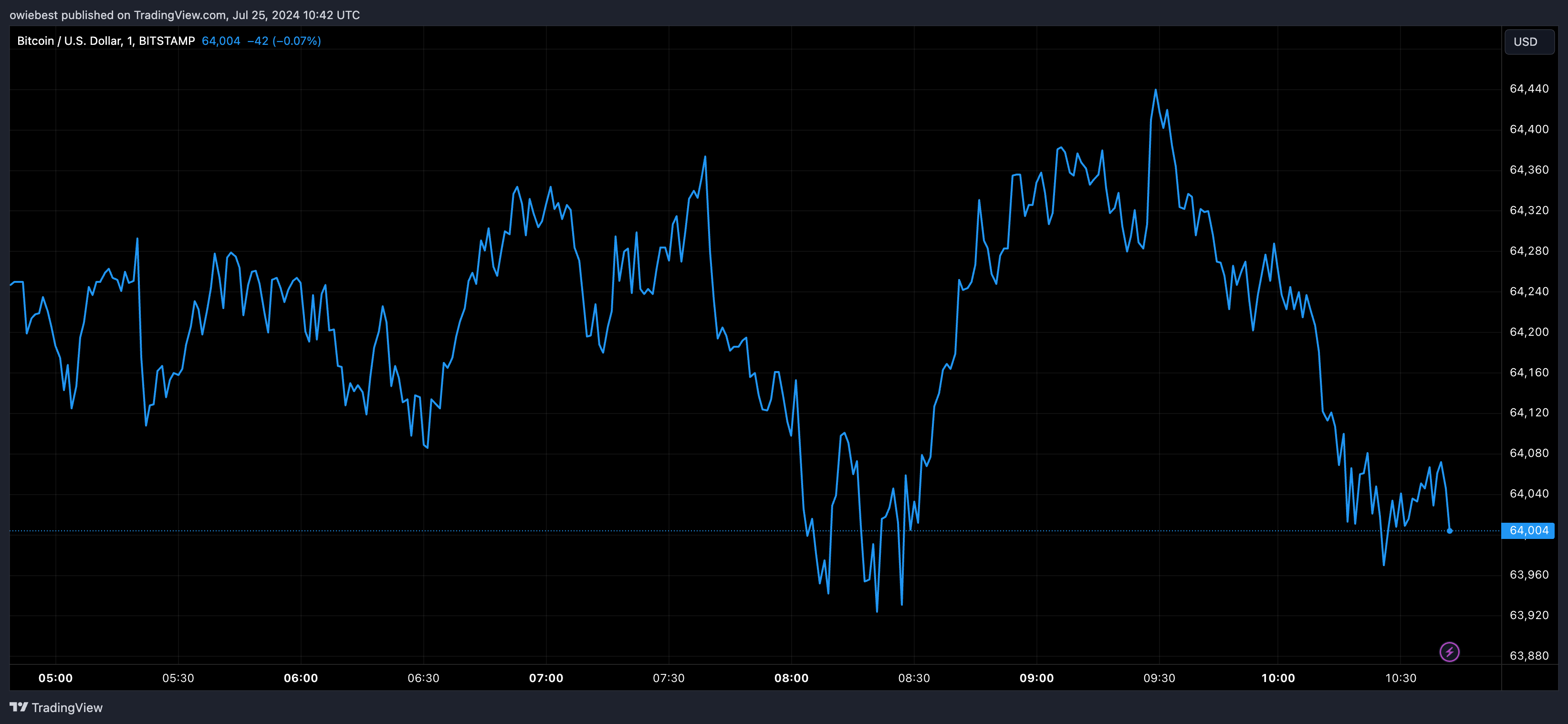Viewport: 1568px width, 724px height.
Task: Click the 64,004 value in chart legend
Action: (x=221, y=41)
